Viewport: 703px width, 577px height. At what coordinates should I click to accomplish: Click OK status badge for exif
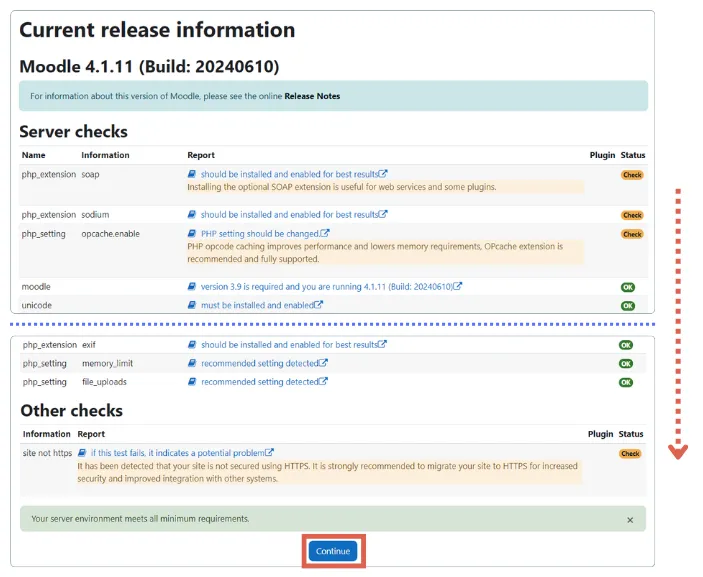626,345
